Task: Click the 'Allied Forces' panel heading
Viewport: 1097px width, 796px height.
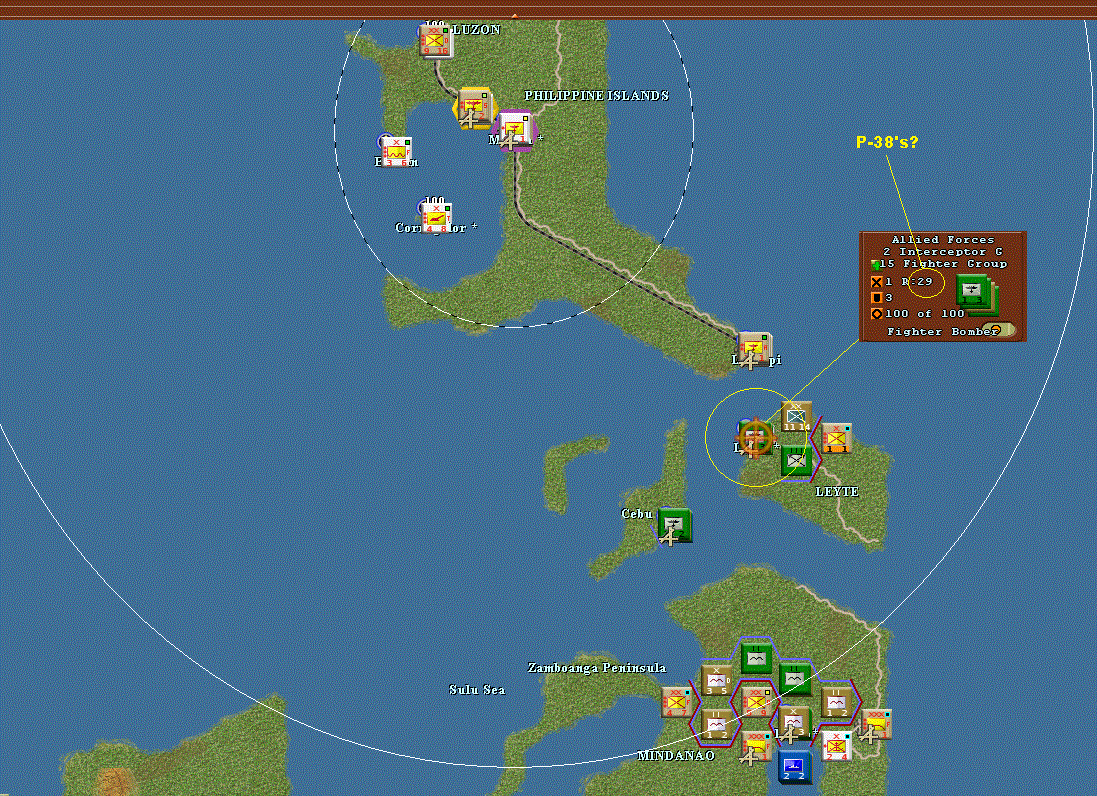Action: [x=942, y=239]
